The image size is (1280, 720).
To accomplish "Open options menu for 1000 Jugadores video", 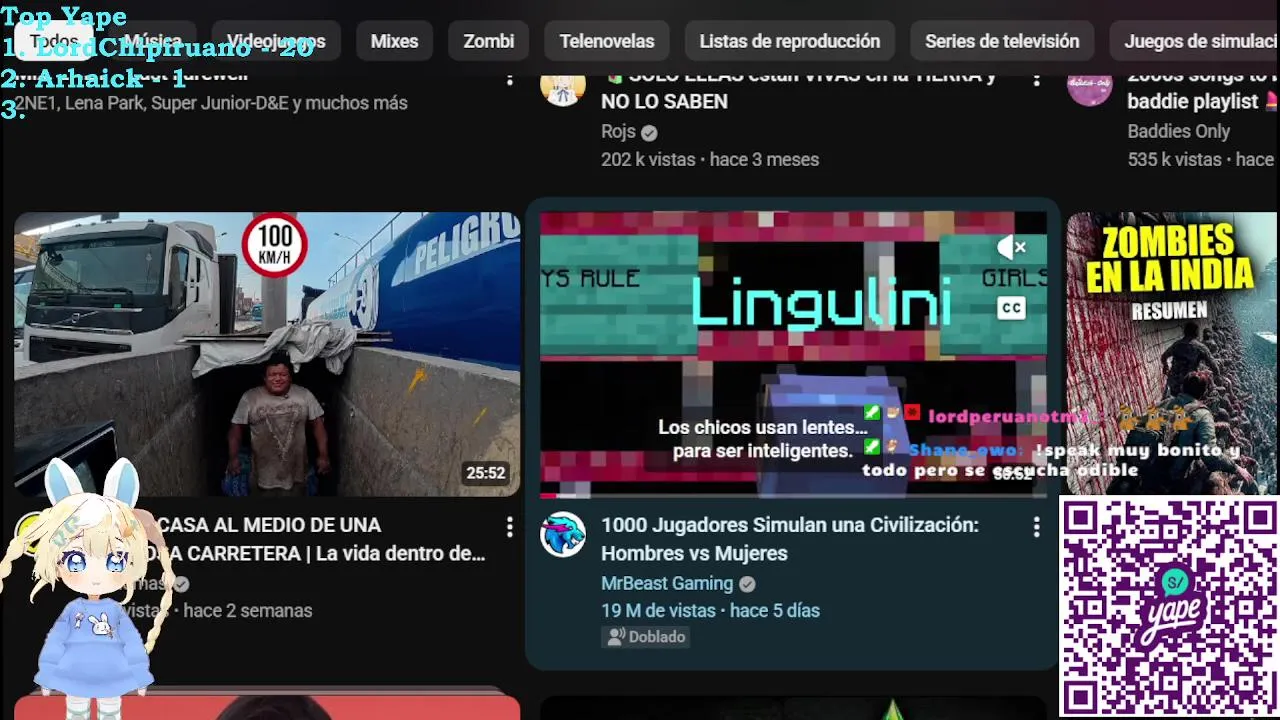I will [x=1036, y=527].
